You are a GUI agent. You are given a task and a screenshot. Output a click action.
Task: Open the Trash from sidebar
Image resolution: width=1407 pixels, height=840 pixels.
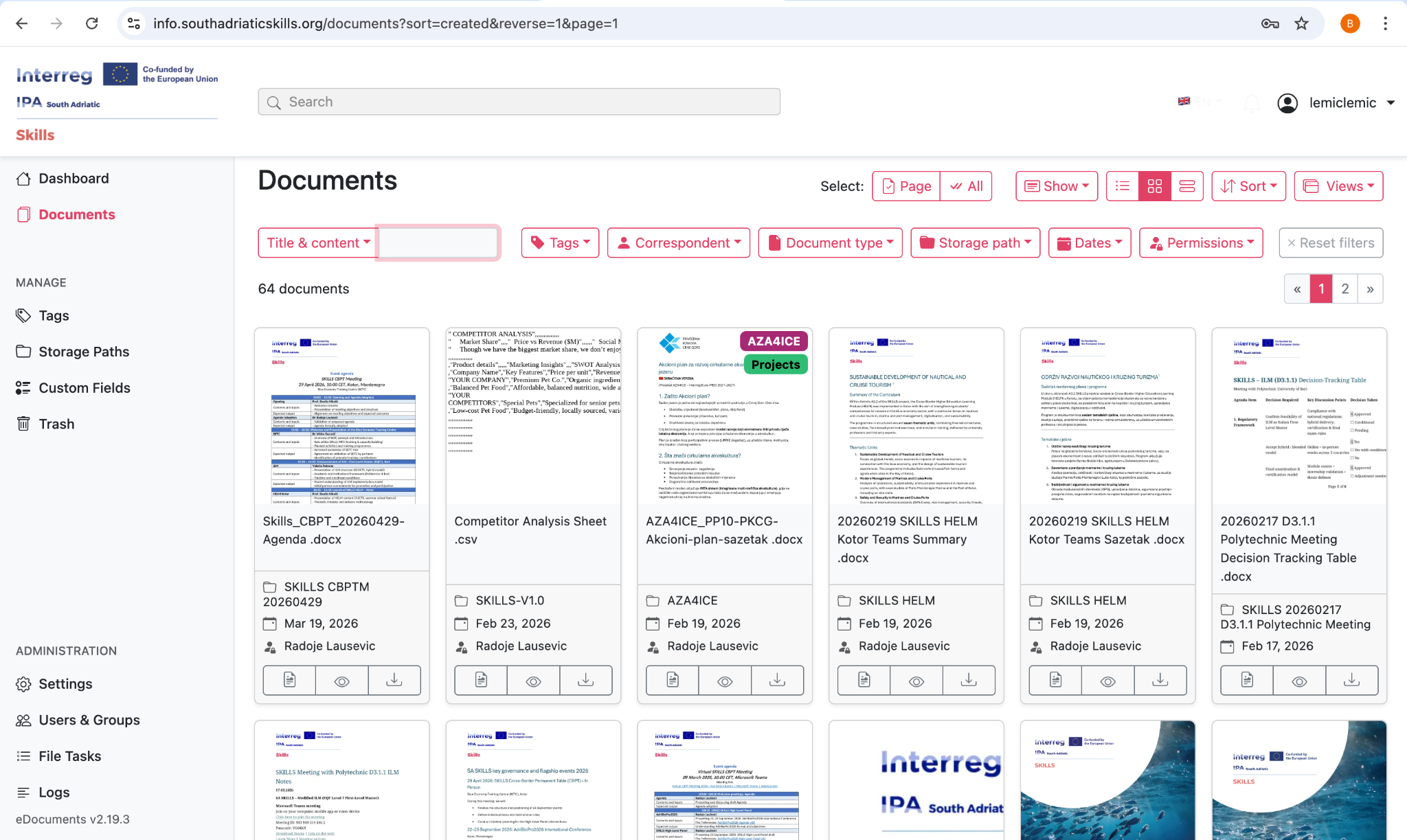click(56, 423)
